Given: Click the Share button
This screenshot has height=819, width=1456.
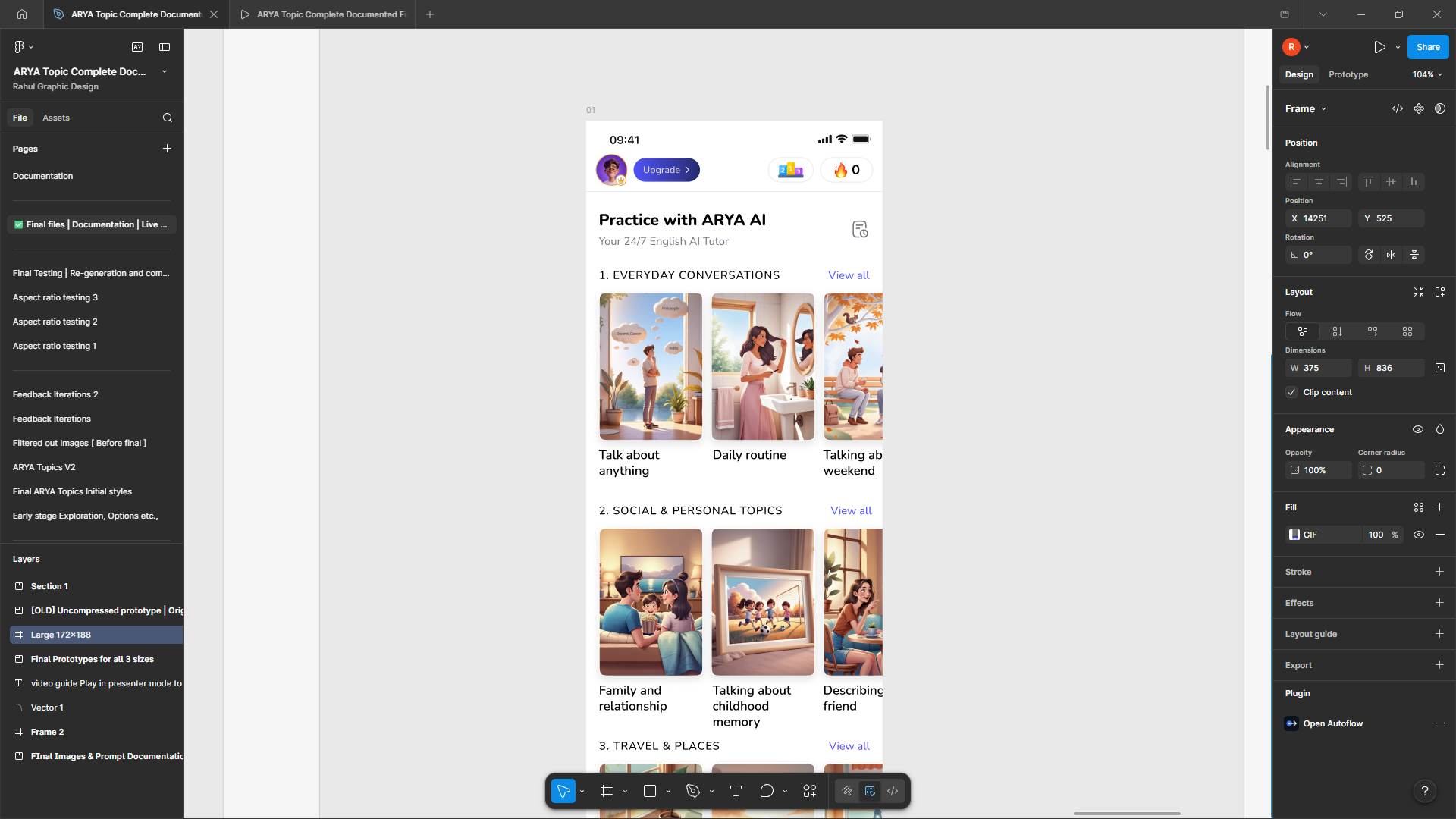Looking at the screenshot, I should 1428,47.
